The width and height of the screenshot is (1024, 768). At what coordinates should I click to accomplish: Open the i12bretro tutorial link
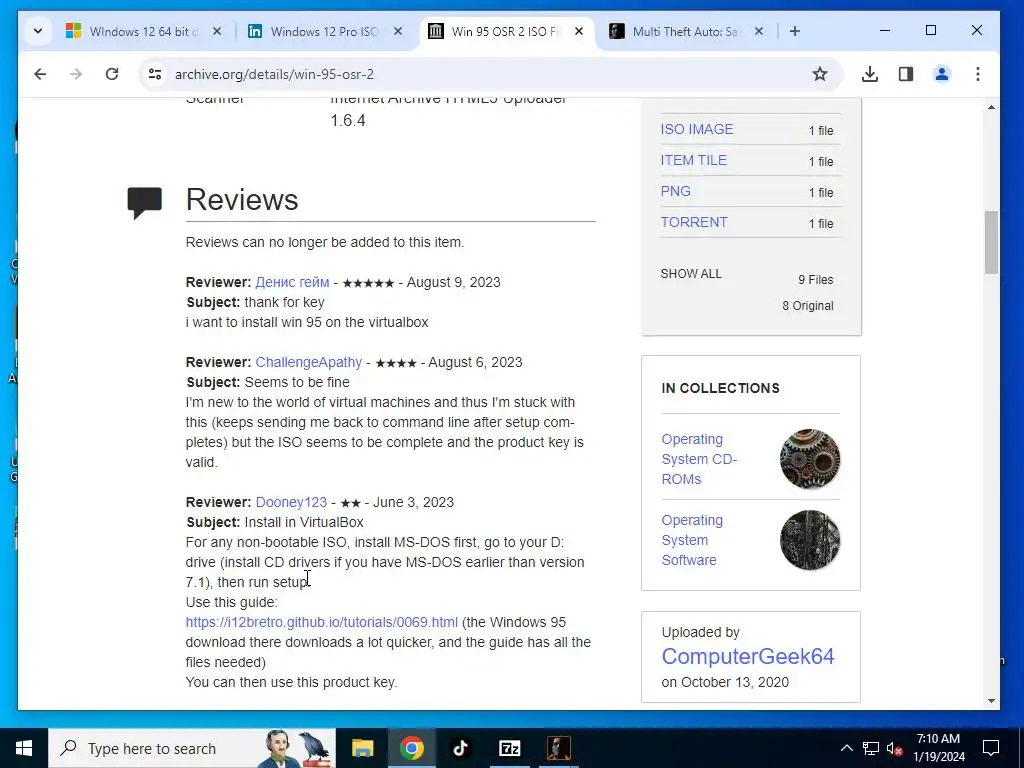pos(321,622)
